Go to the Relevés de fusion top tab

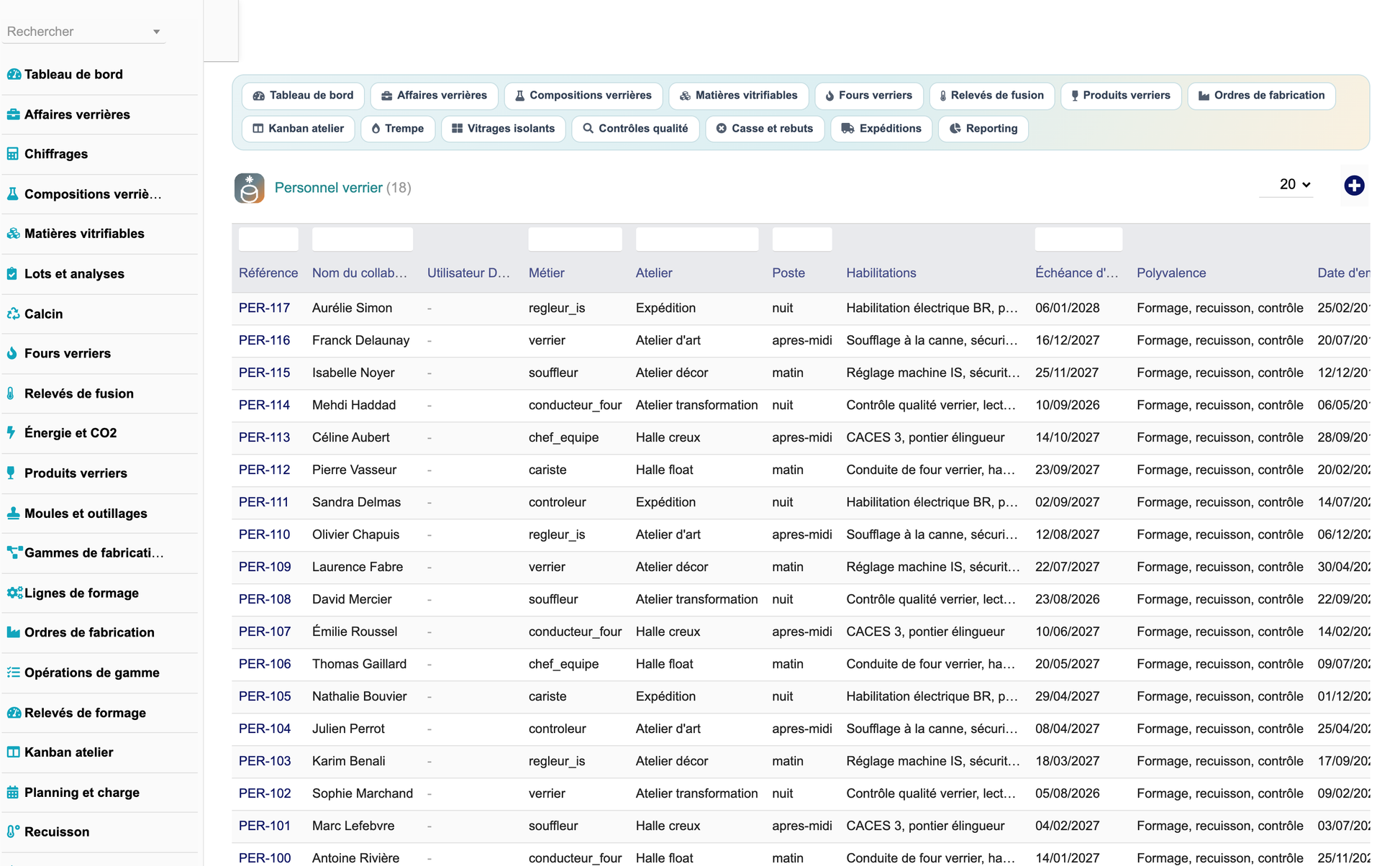tap(992, 96)
